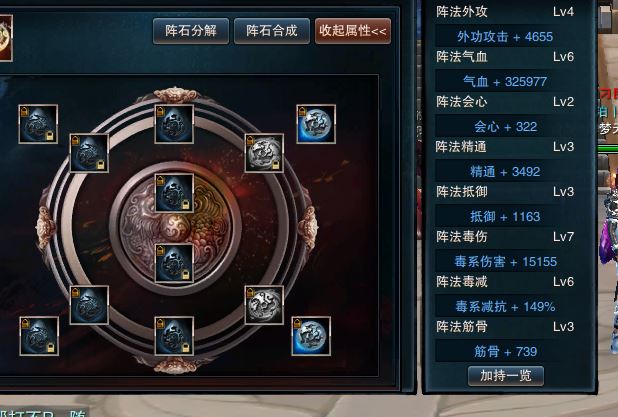Screen dimensions: 618x417
Task: Click the 阵法外攻 Lv4 attribute row
Action: point(505,12)
